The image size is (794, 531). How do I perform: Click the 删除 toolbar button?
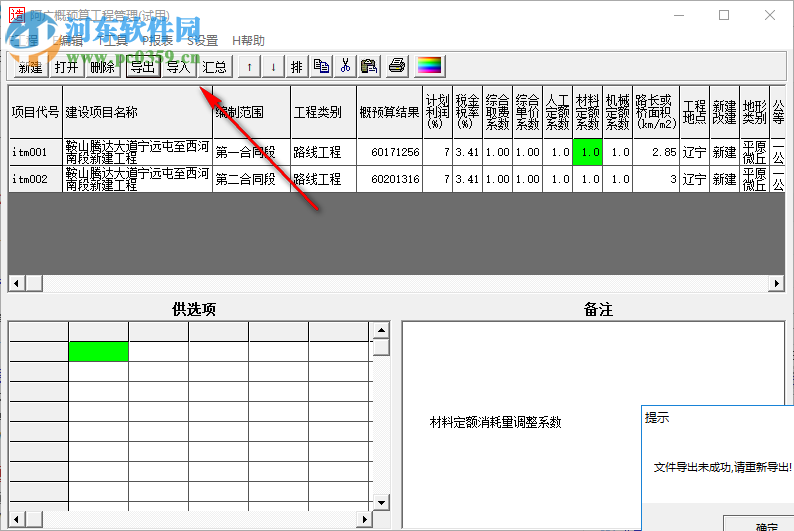(x=103, y=66)
